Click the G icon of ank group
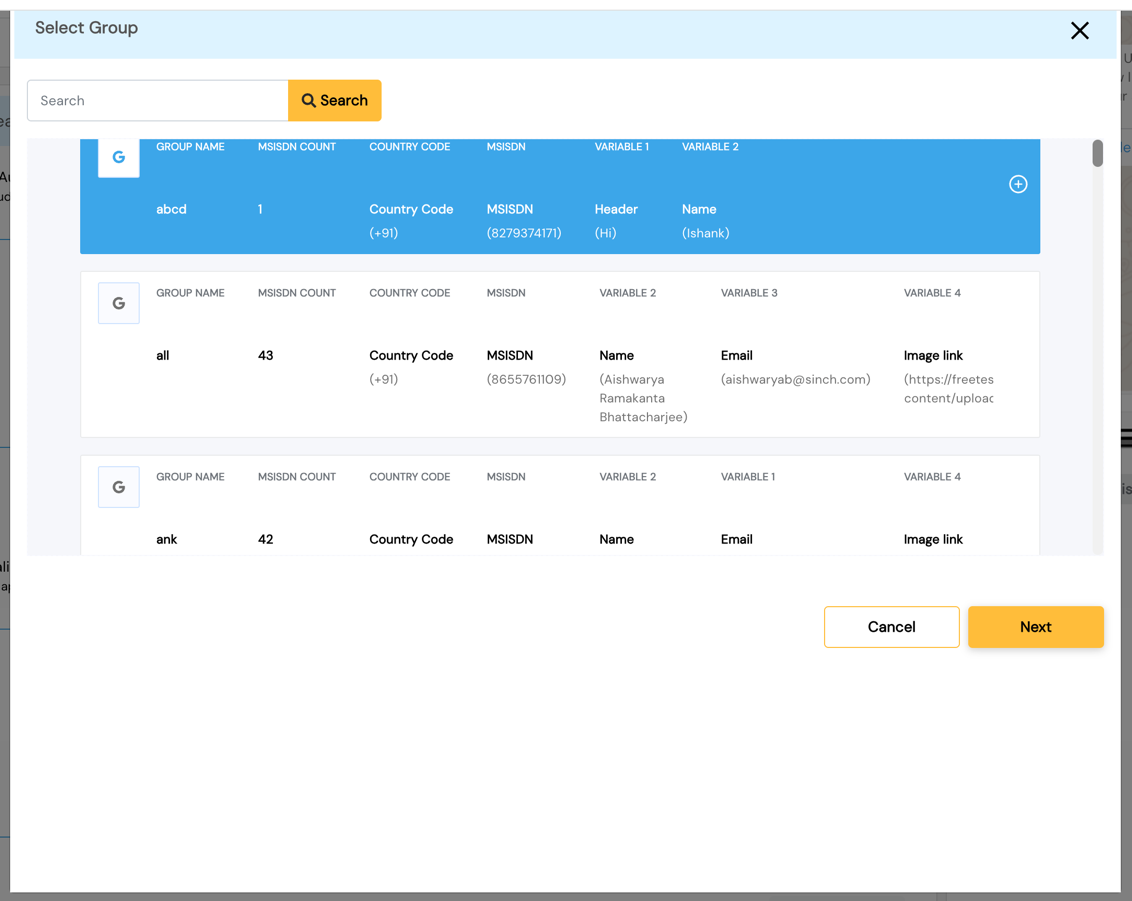The image size is (1132, 901). point(118,487)
